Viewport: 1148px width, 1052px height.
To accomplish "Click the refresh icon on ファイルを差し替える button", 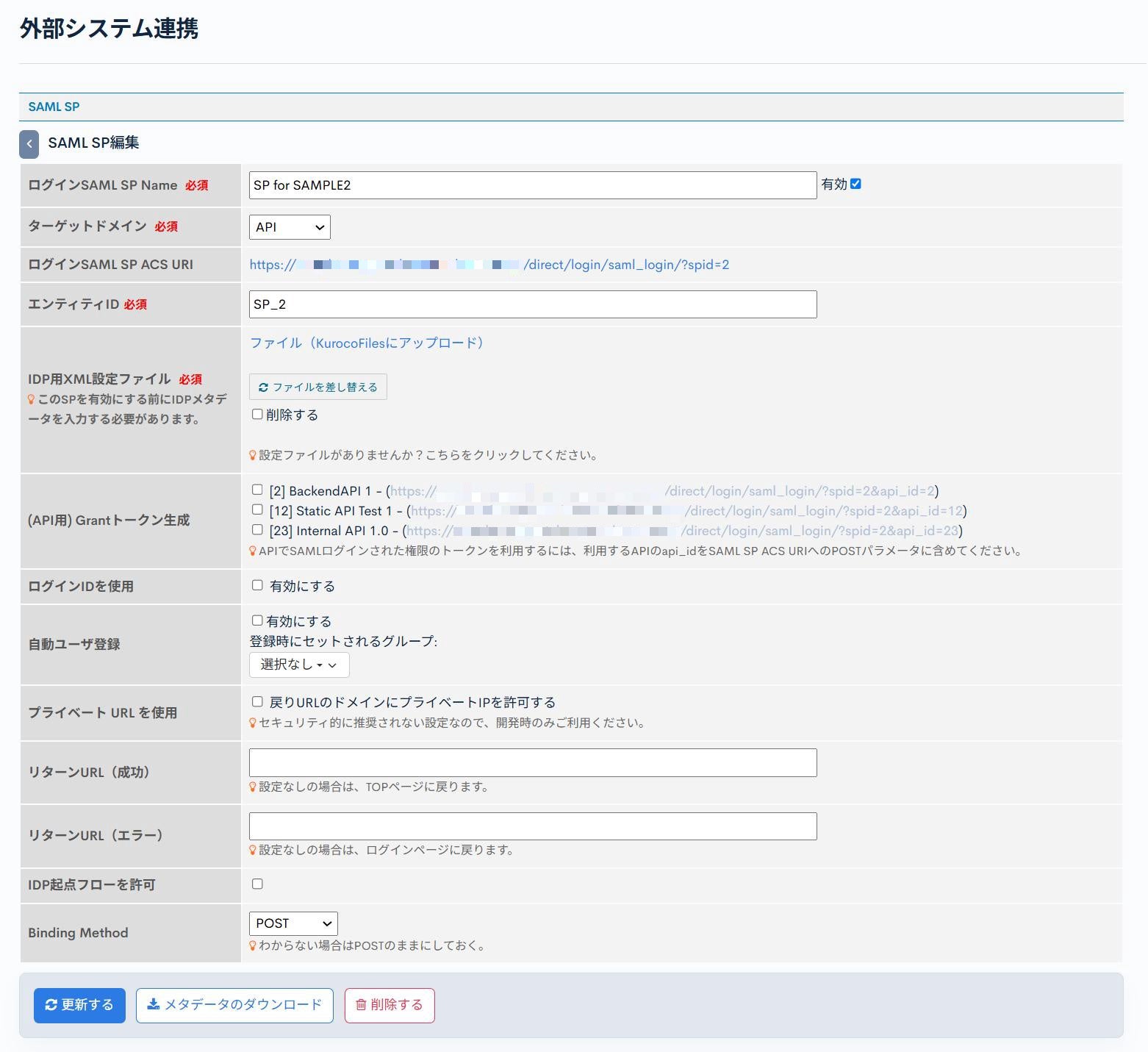I will 264,386.
